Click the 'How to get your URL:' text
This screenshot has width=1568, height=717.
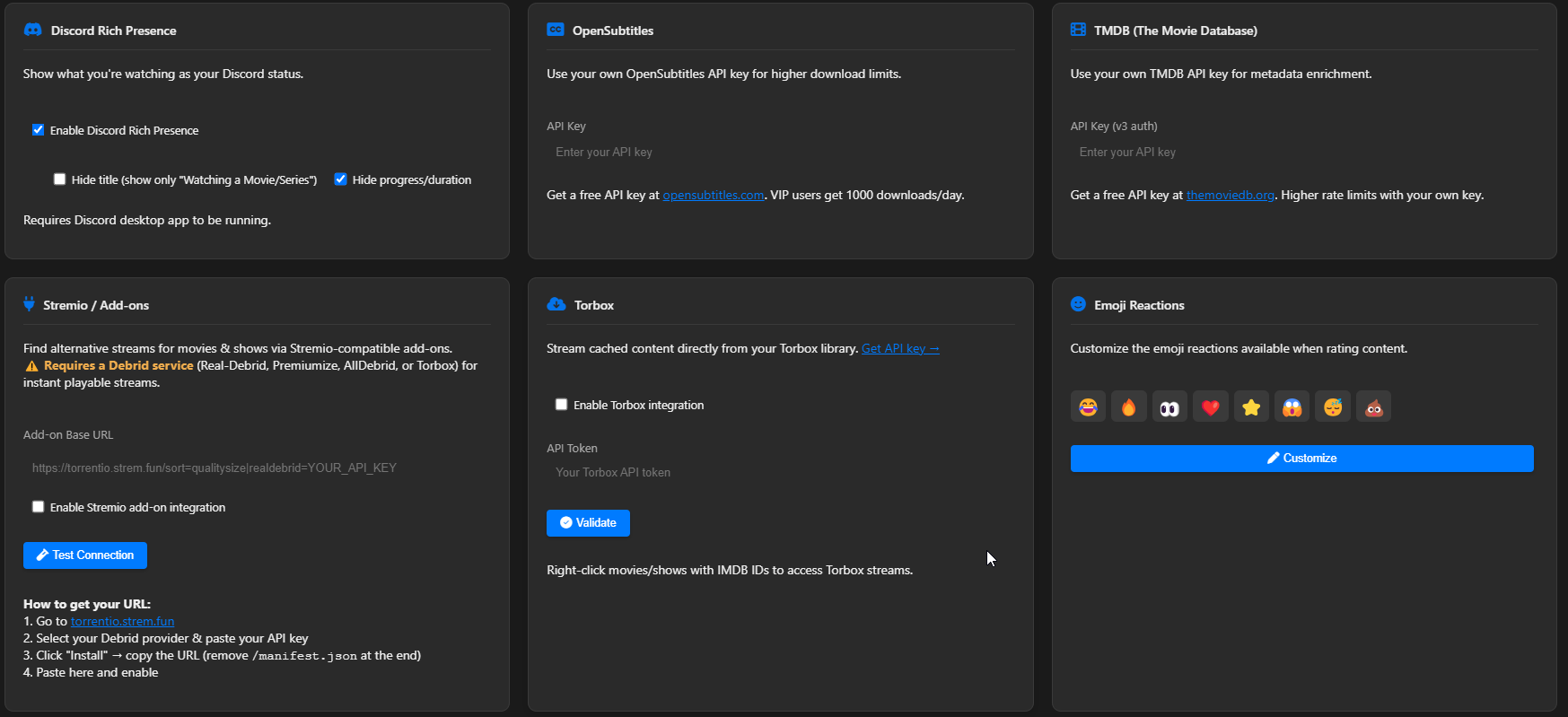[x=87, y=604]
